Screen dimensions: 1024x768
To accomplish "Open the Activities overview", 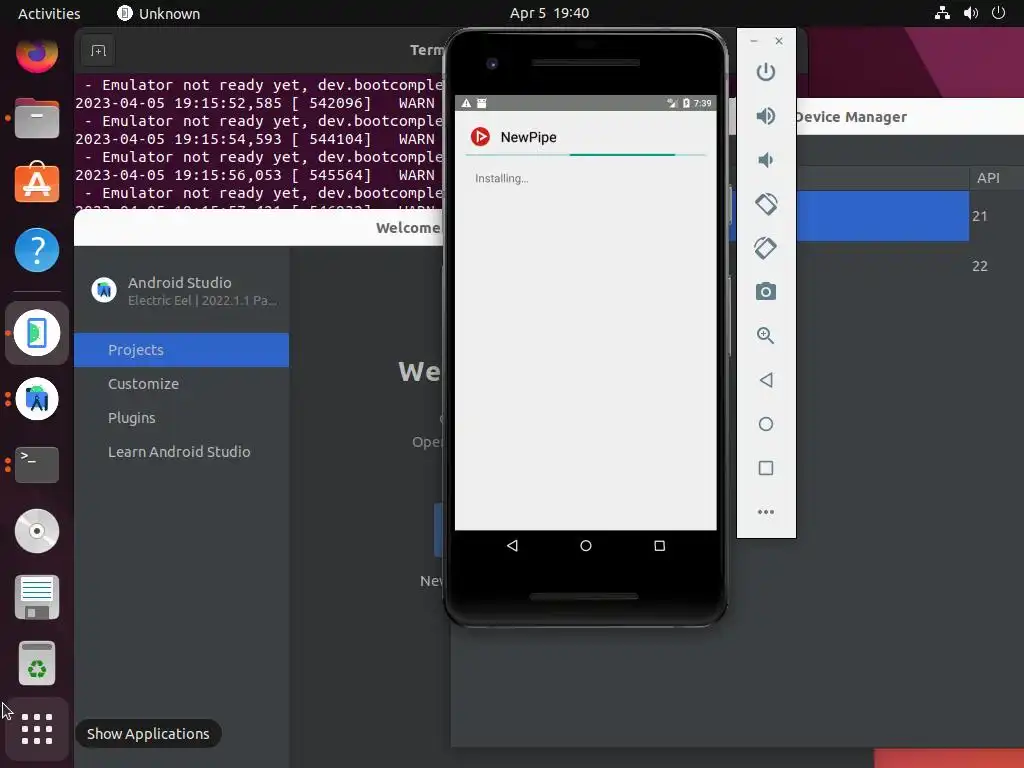I will click(x=49, y=13).
